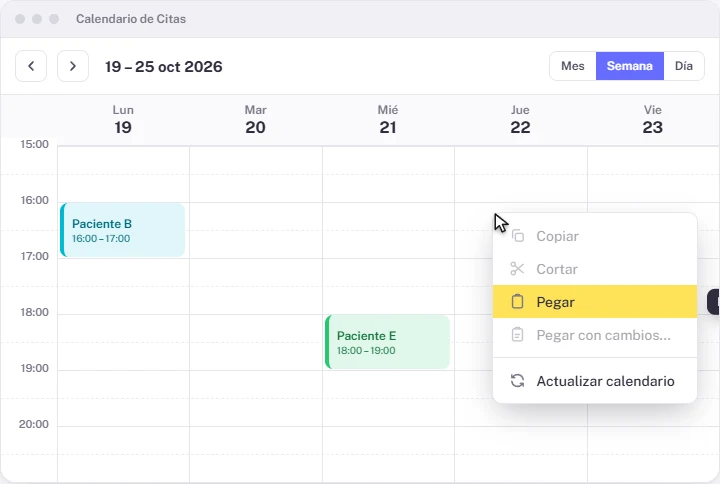
Task: Choose Pegar con cambios... option
Action: pyautogui.click(x=595, y=335)
